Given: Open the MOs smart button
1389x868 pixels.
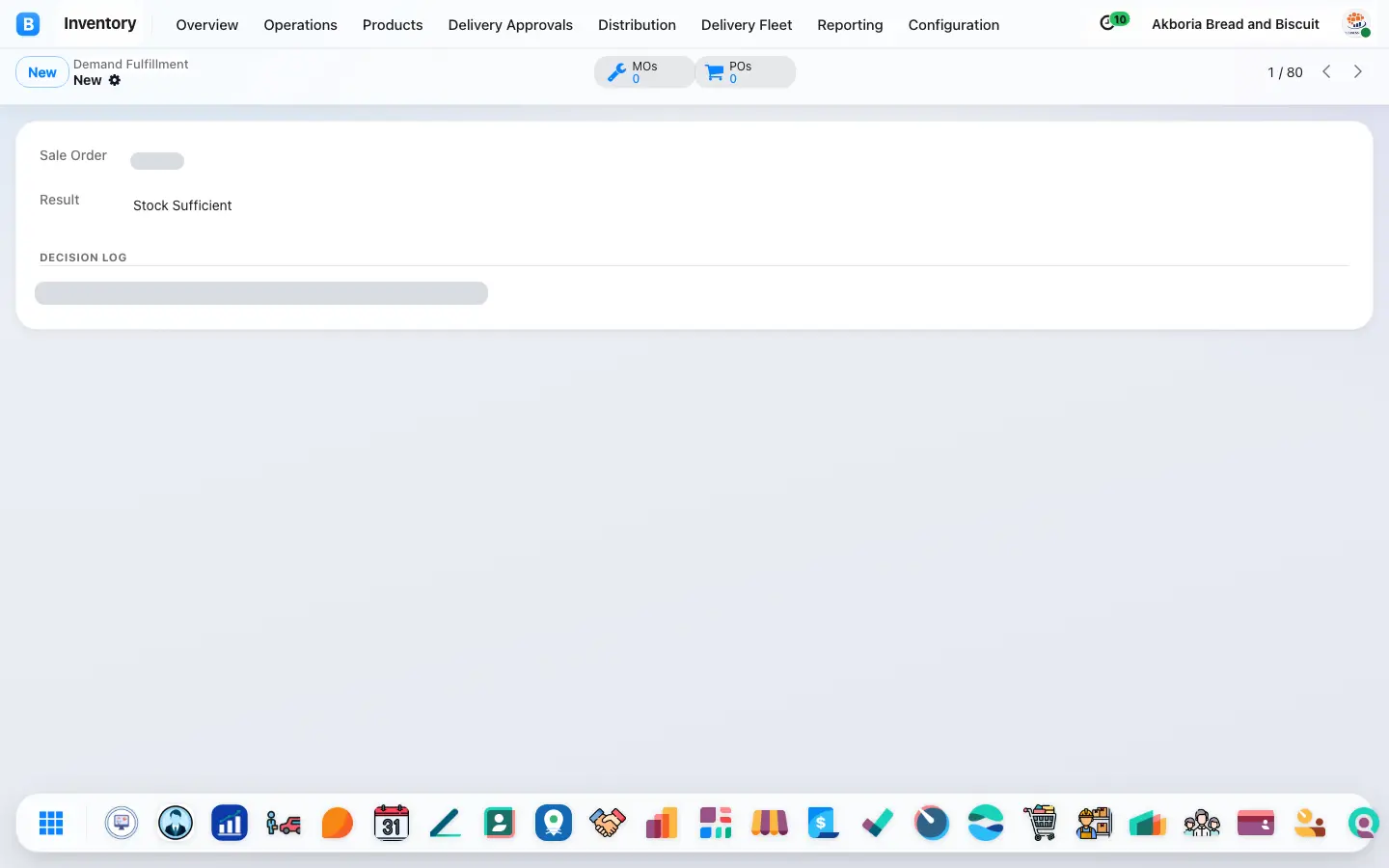Looking at the screenshot, I should point(644,72).
